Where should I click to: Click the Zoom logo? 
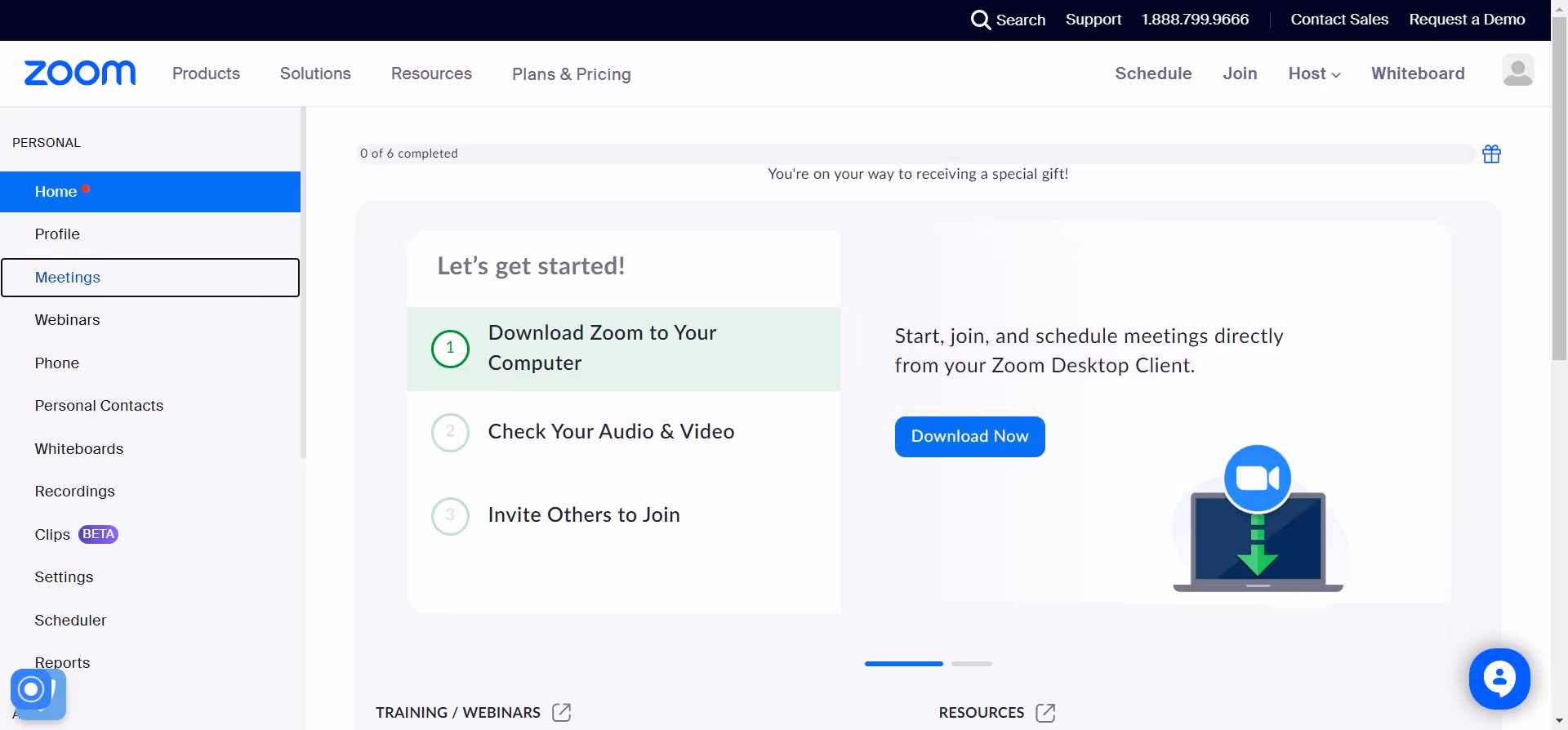(80, 73)
